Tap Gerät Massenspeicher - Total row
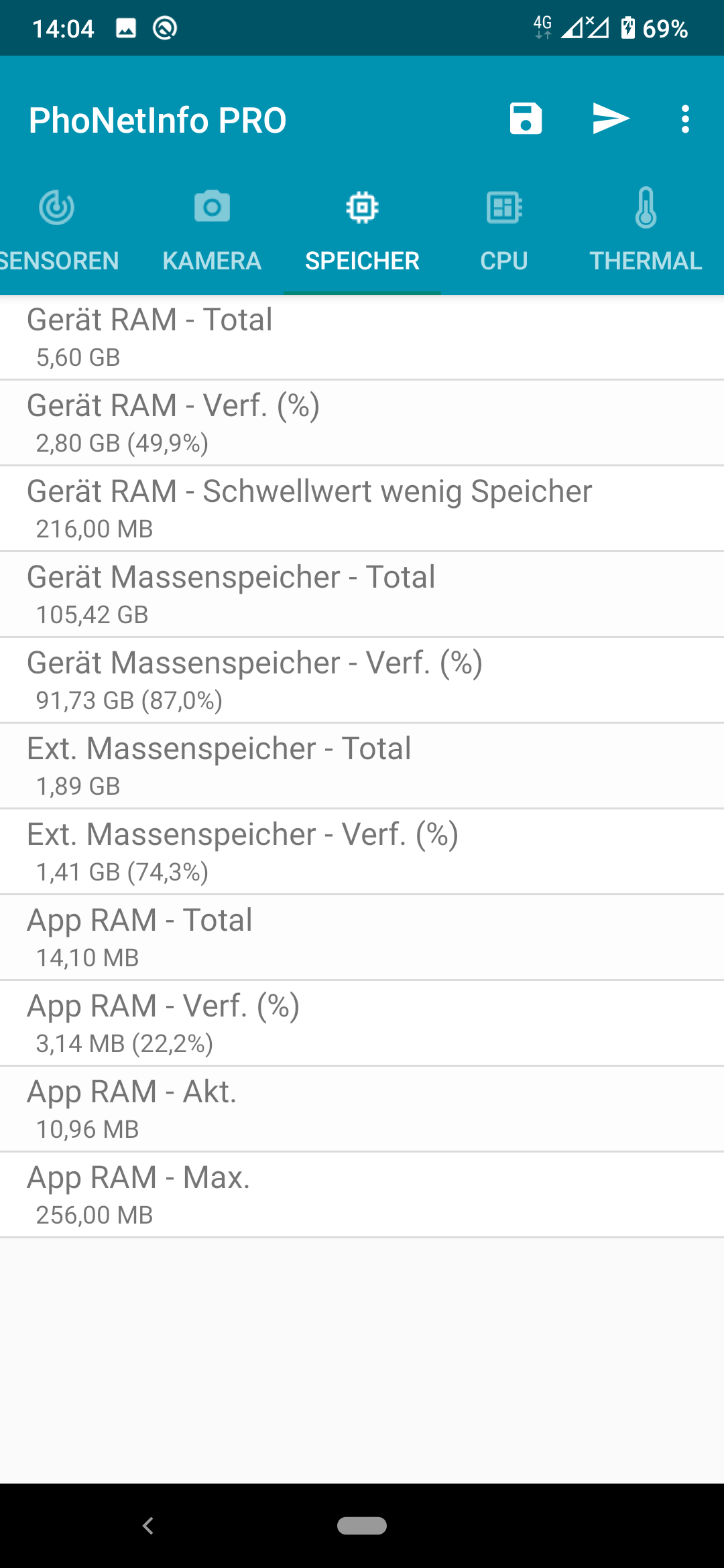 (362, 594)
